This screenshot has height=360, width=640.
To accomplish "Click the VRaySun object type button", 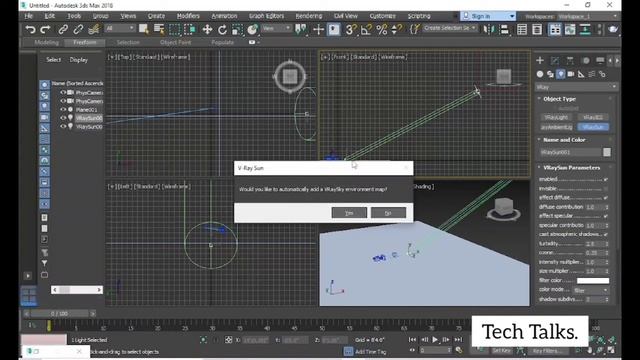I will click(x=593, y=127).
